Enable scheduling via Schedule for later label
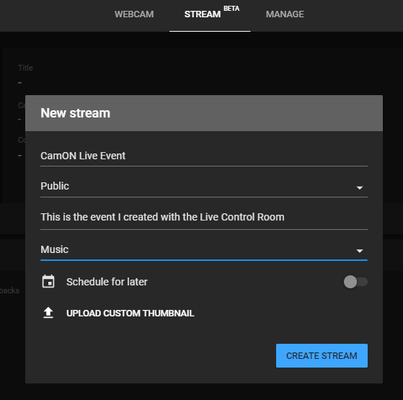Viewport: 403px width, 400px height. click(107, 282)
